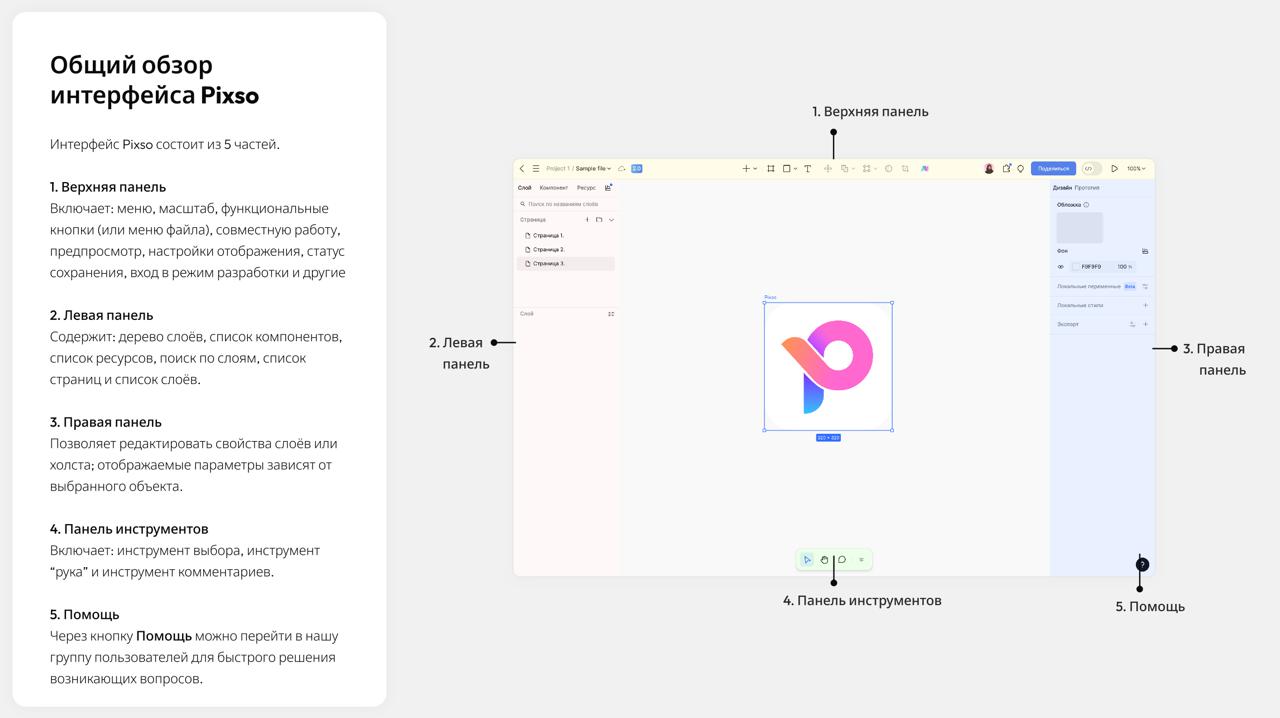Click the mask circle icon

coord(888,168)
